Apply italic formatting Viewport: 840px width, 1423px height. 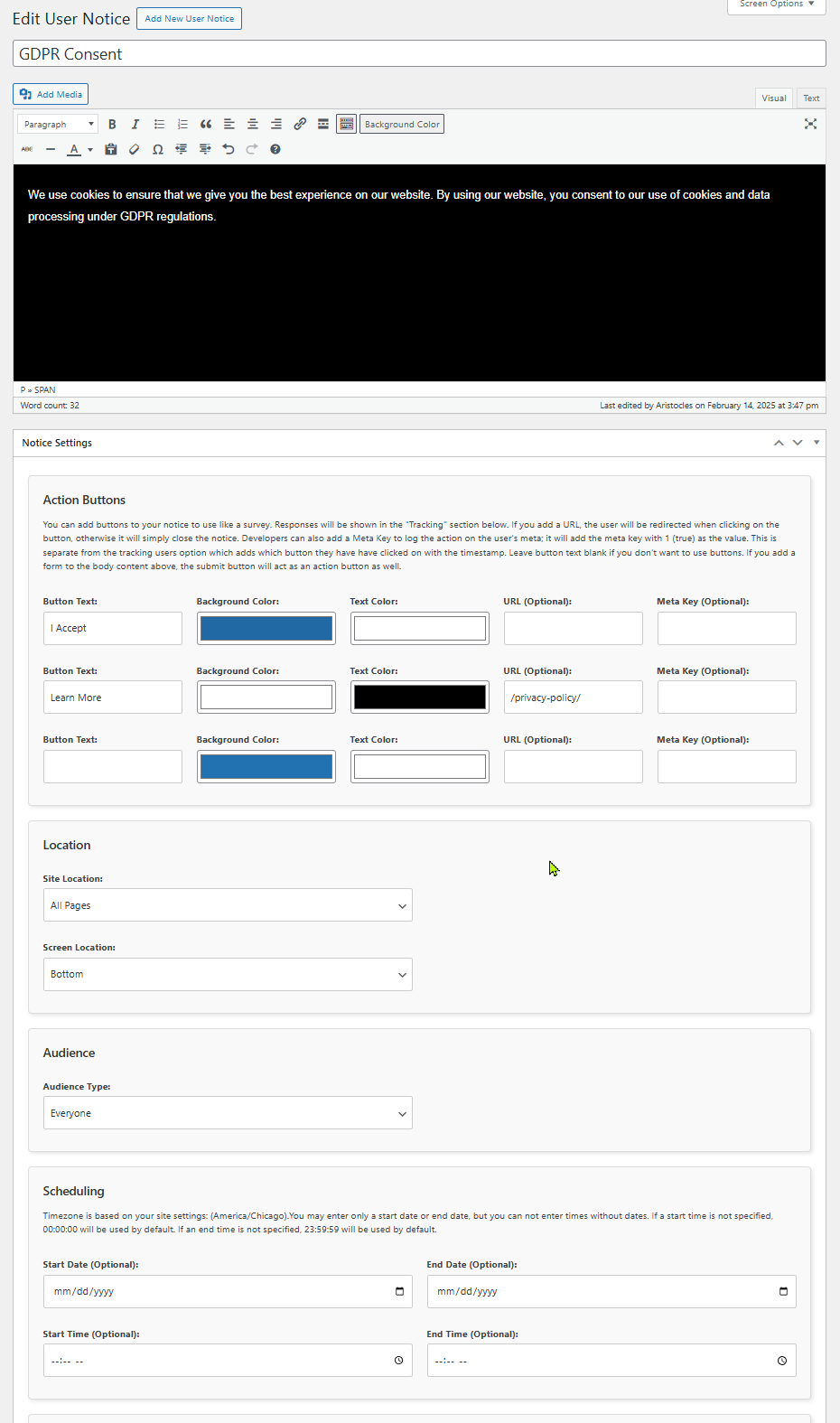[135, 125]
